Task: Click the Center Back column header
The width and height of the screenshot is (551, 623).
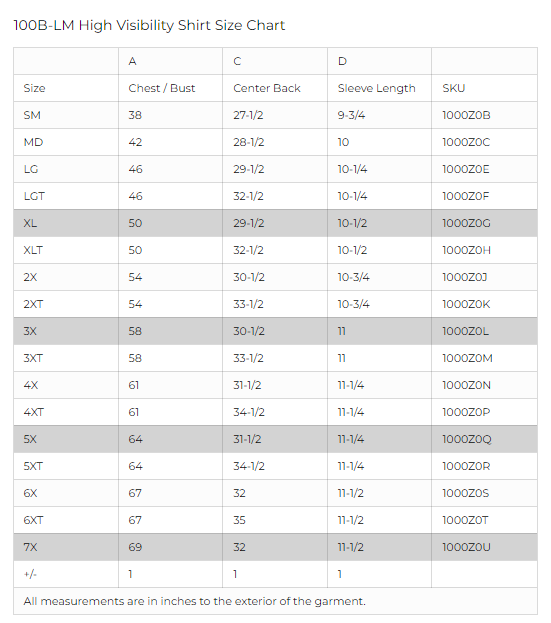Action: point(267,88)
